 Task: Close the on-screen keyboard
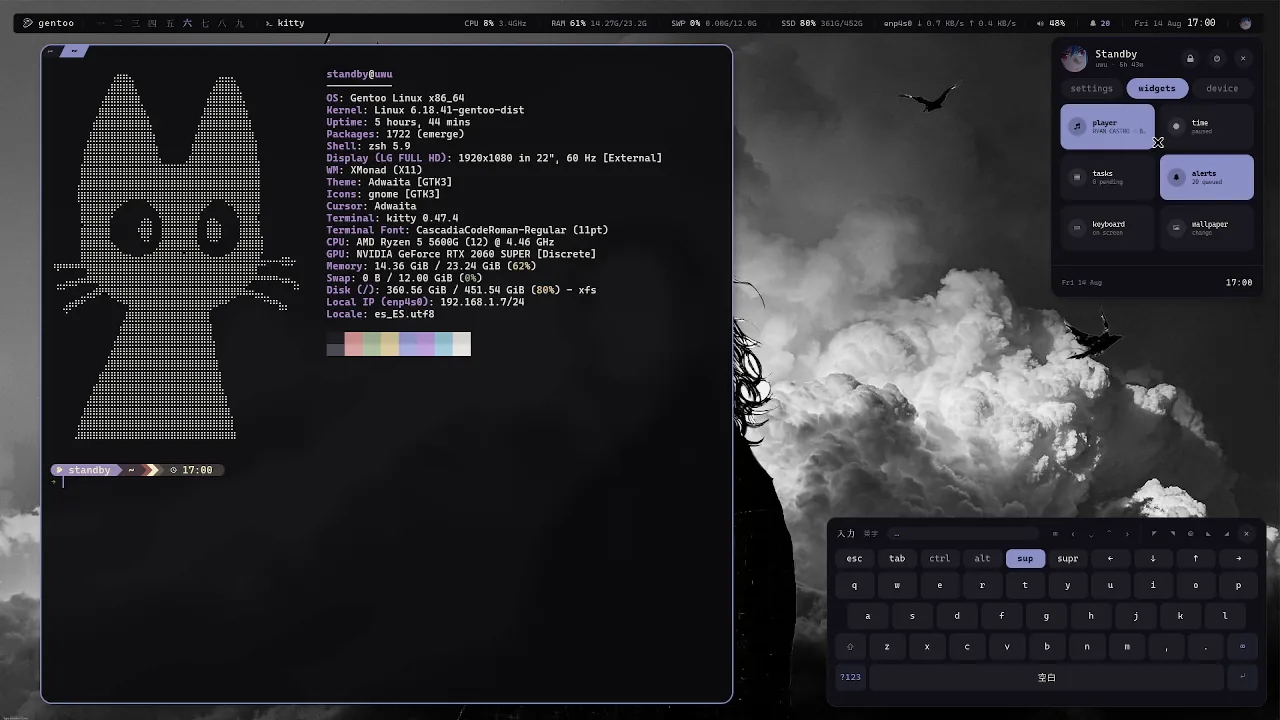coord(1246,534)
